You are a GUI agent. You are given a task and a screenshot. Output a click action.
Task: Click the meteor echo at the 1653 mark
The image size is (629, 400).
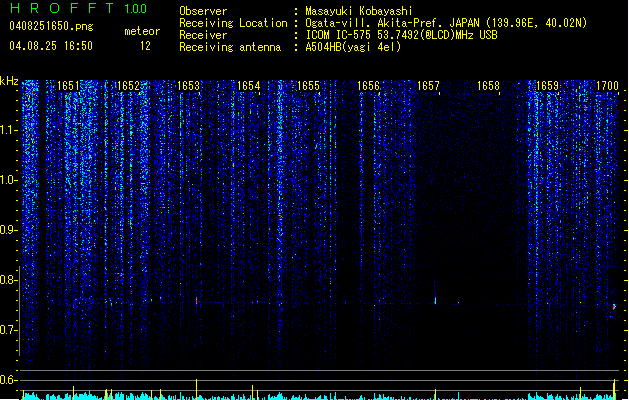click(197, 301)
